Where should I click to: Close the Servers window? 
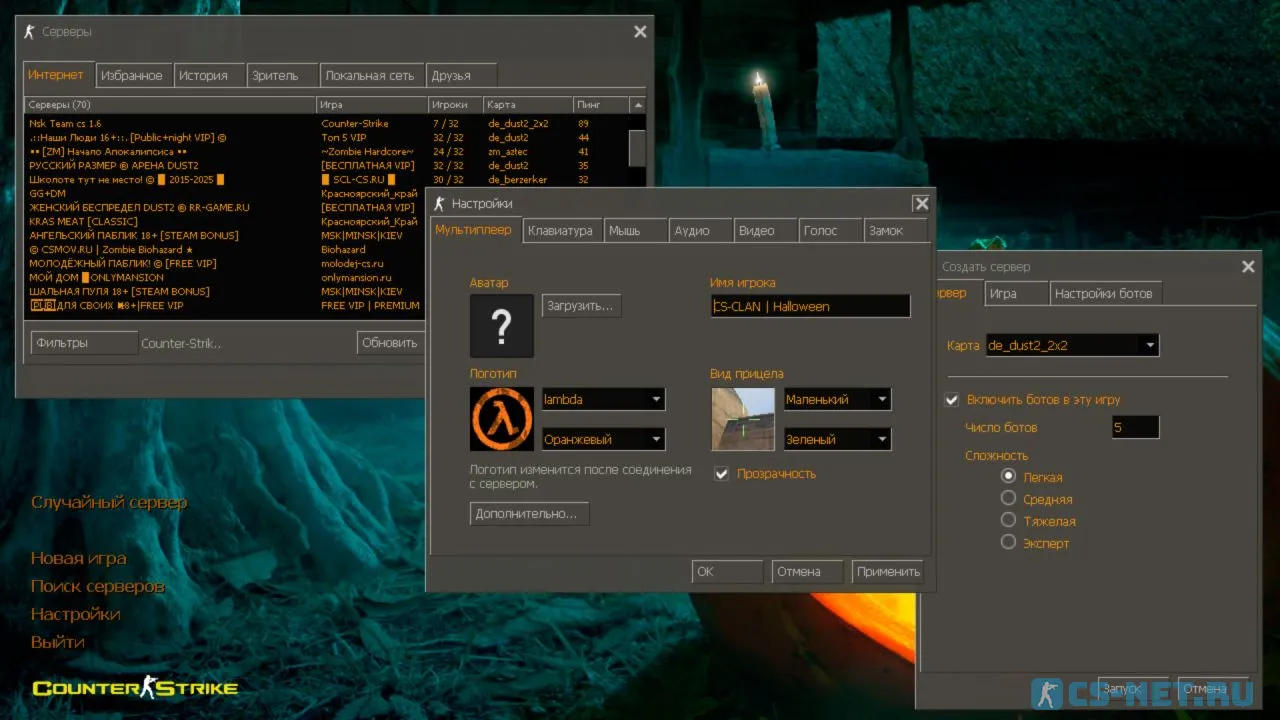pyautogui.click(x=640, y=32)
